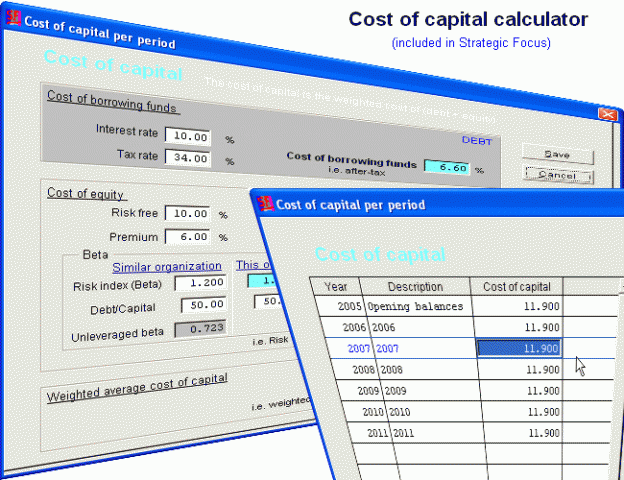Click the 2011 cost of capital cell
The image size is (624, 480).
tap(518, 433)
